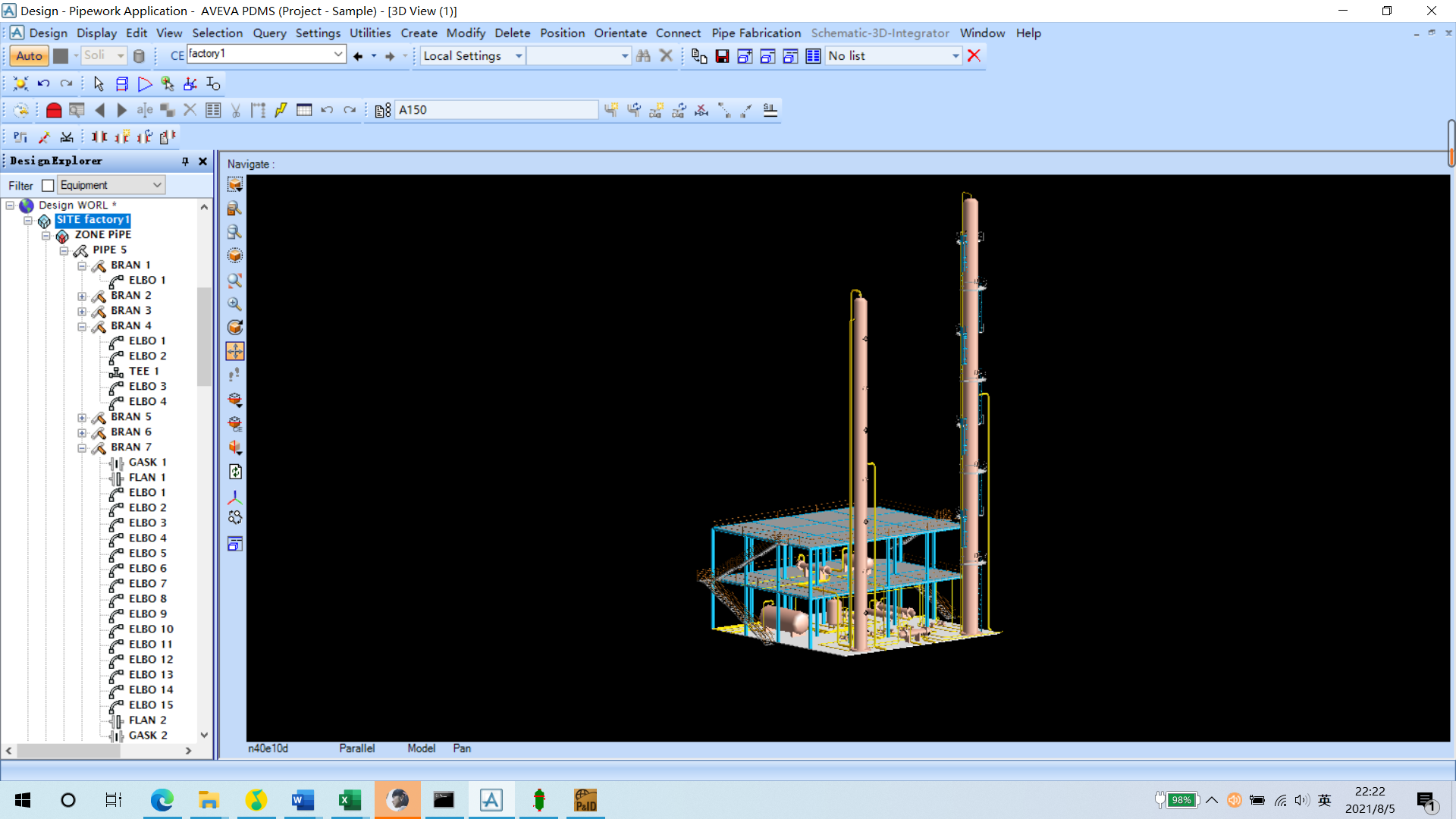Collapse the BRAN 1 tree node
Image resolution: width=1456 pixels, height=819 pixels.
(82, 266)
